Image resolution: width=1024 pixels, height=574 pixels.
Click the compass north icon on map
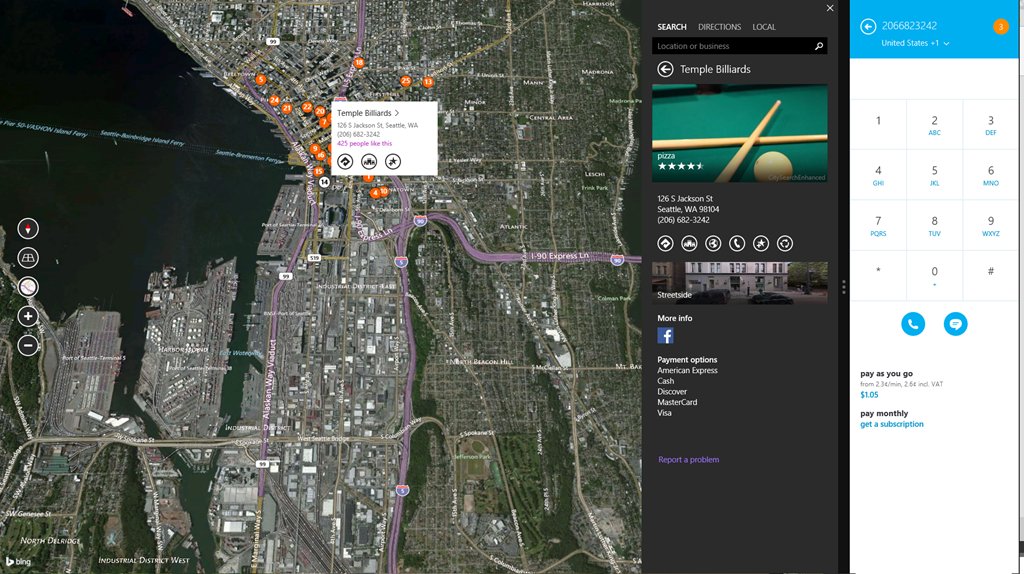click(x=28, y=229)
